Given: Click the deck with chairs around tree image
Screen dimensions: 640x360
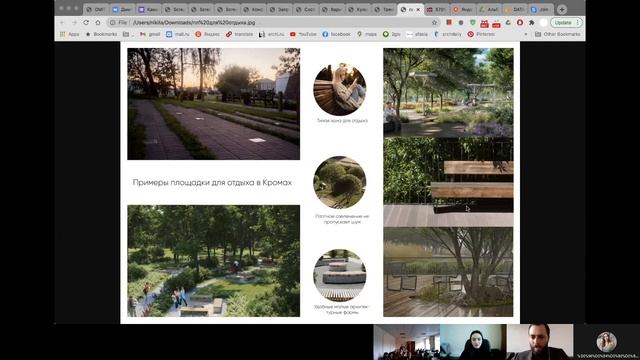Looking at the screenshot, I should tap(448, 272).
